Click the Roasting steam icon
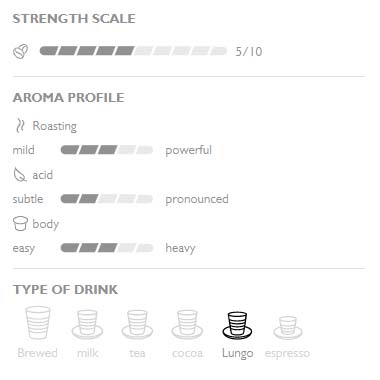 pos(20,126)
